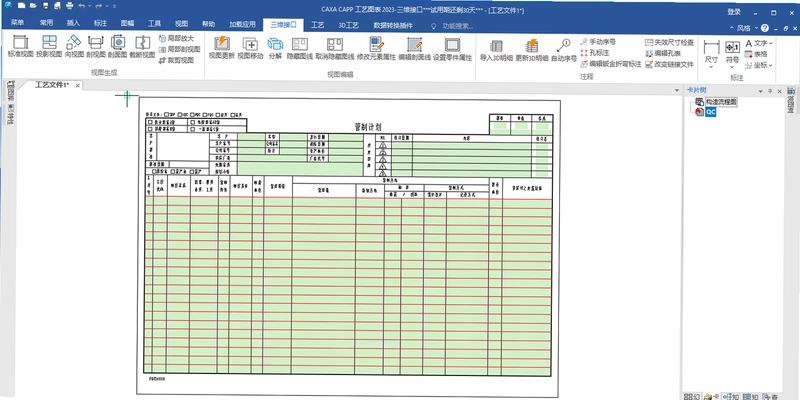Click 局部放大 local enlargement

(x=177, y=39)
